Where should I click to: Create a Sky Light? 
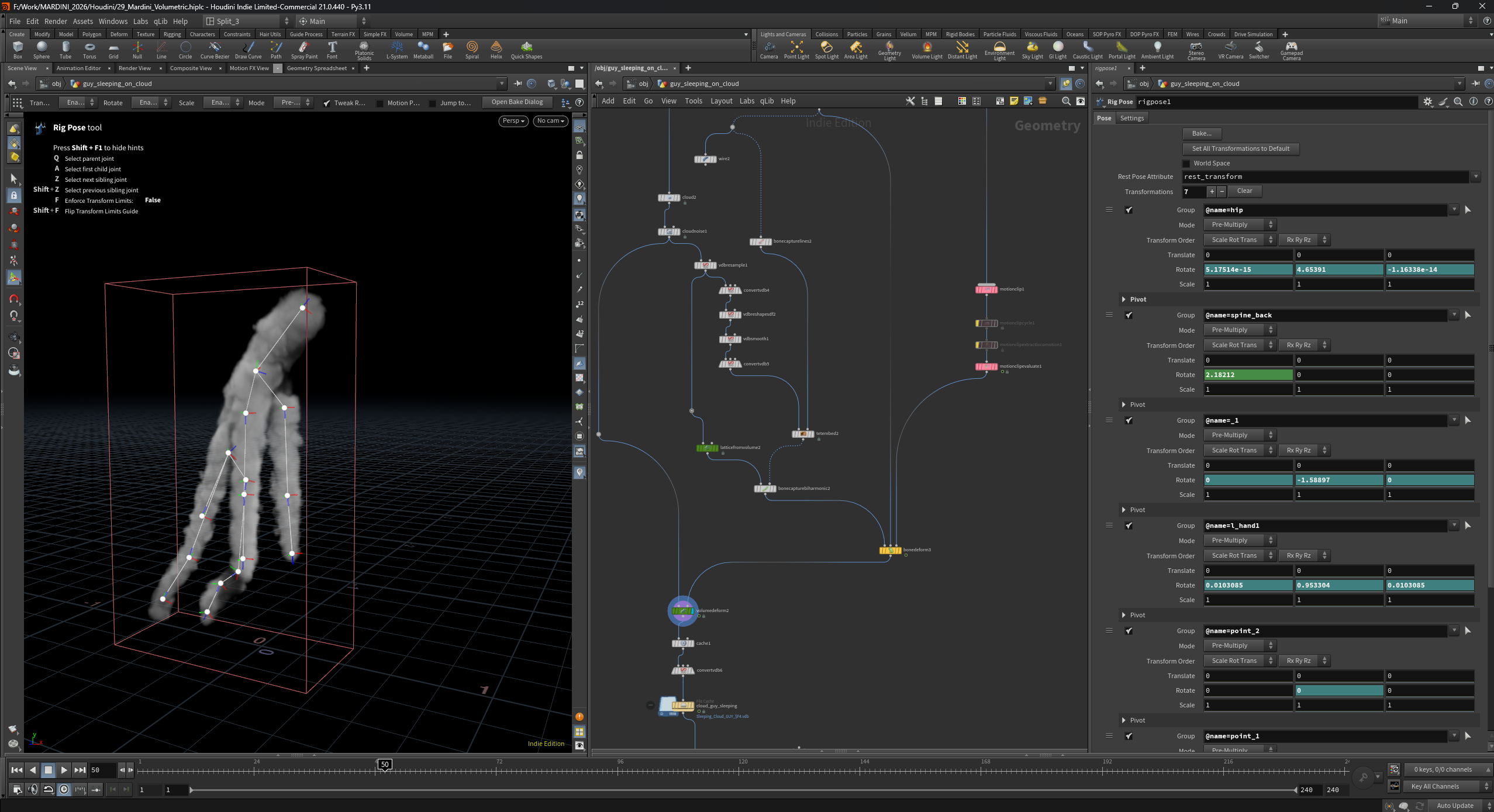coord(1033,50)
